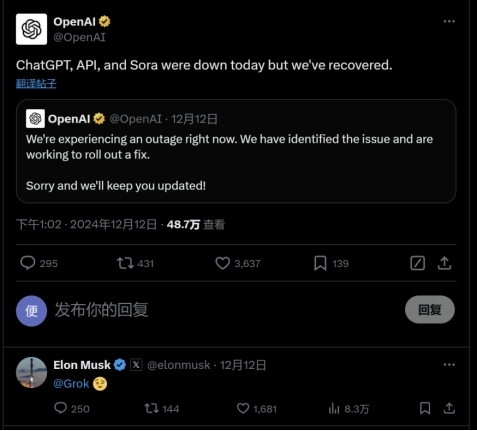The height and width of the screenshot is (431, 477).
Task: Bookmark the OpenAI post with 139 bookmarks
Action: [x=320, y=263]
